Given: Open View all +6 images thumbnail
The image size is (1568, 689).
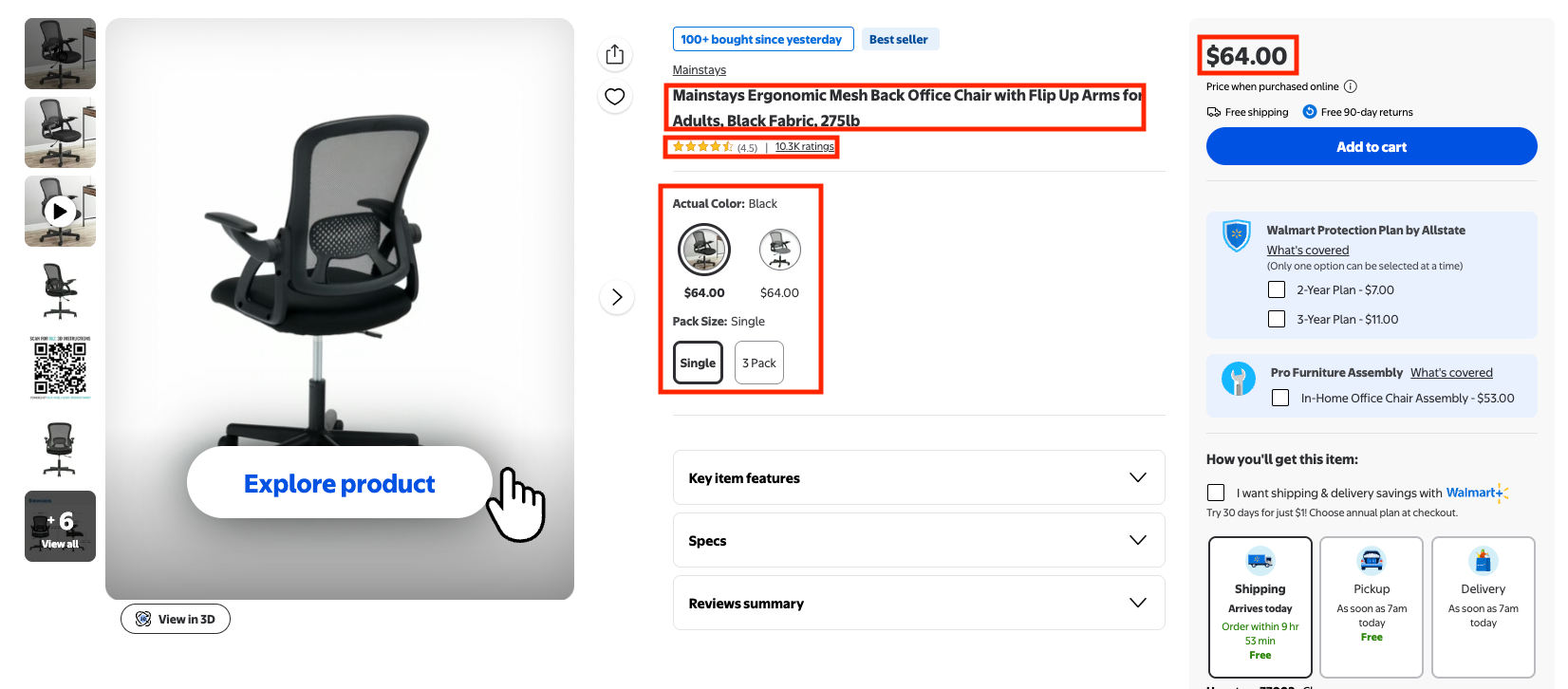Looking at the screenshot, I should pyautogui.click(x=60, y=526).
